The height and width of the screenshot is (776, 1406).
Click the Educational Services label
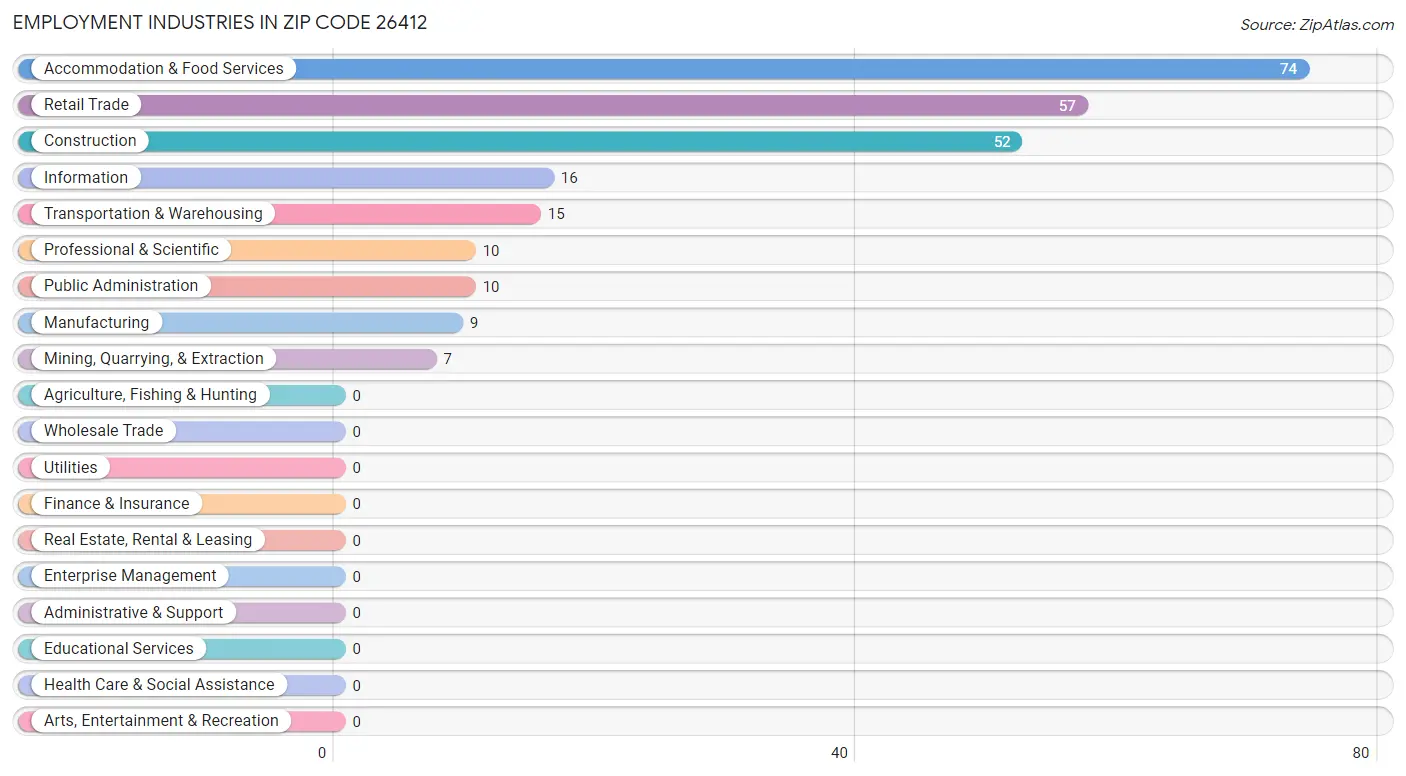click(119, 648)
